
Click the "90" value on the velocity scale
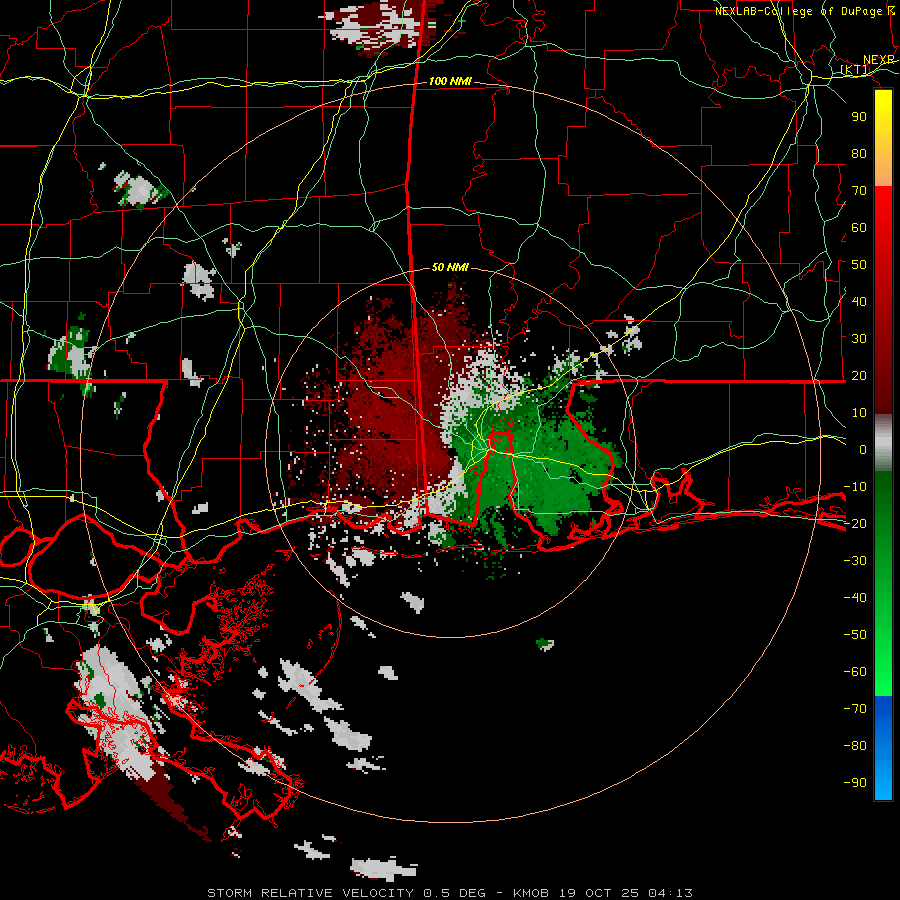point(859,117)
